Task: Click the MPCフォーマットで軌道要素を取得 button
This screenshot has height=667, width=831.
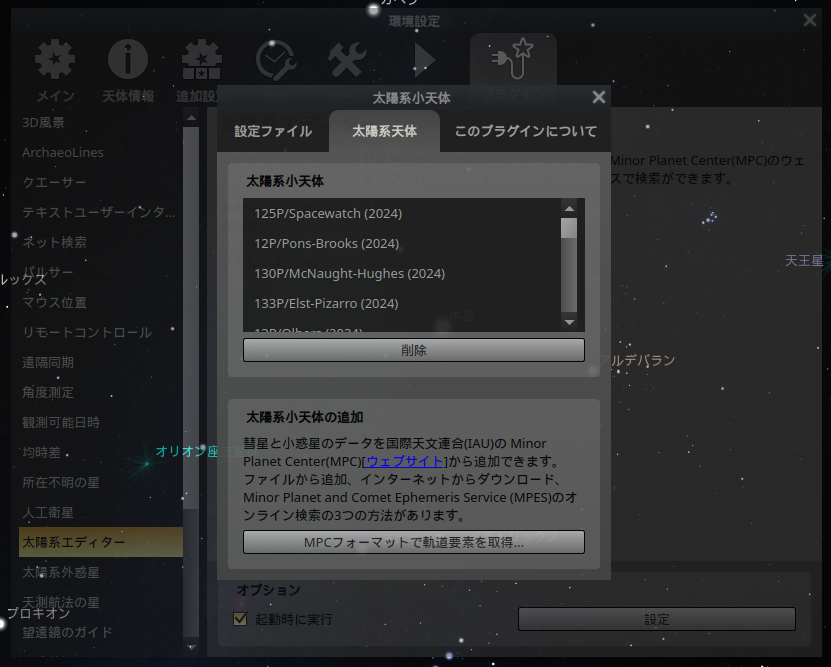Action: pos(413,543)
